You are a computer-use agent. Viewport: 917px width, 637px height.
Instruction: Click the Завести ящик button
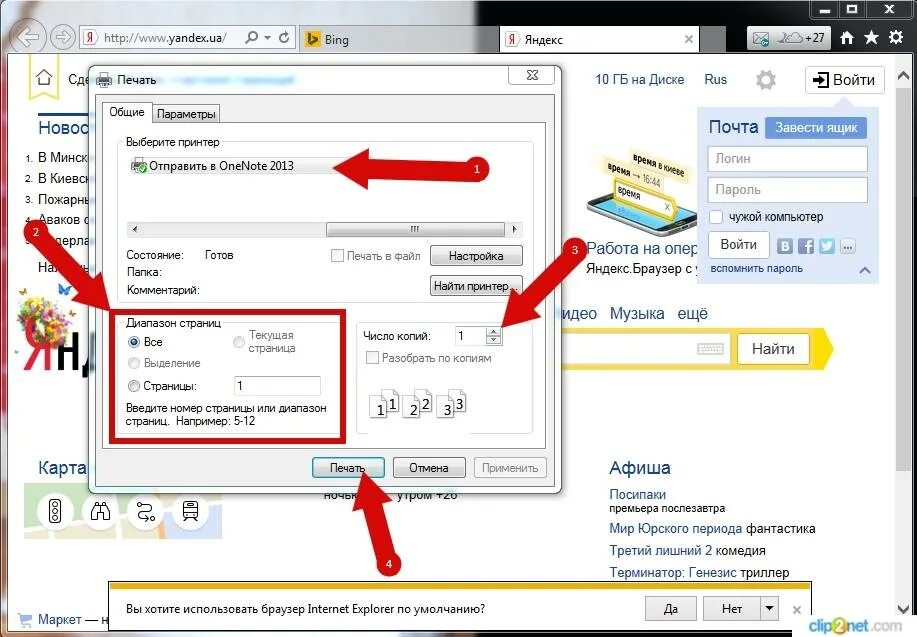pyautogui.click(x=816, y=128)
